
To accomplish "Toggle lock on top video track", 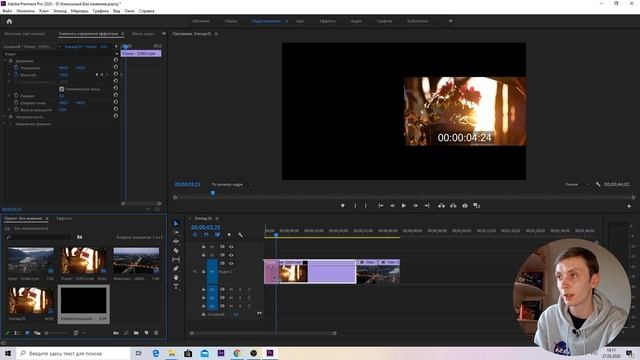I will click(203, 247).
